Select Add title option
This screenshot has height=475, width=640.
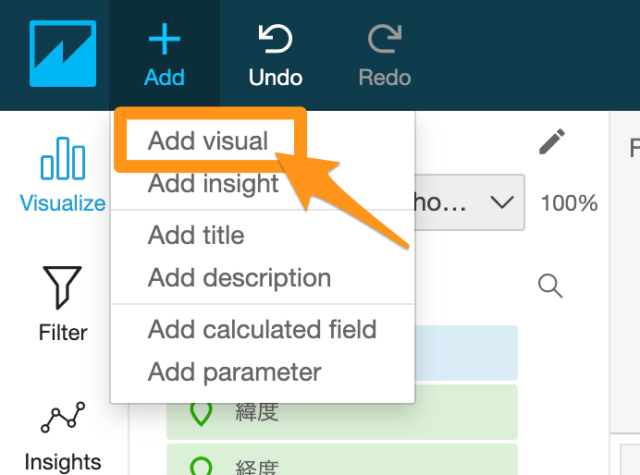[196, 235]
